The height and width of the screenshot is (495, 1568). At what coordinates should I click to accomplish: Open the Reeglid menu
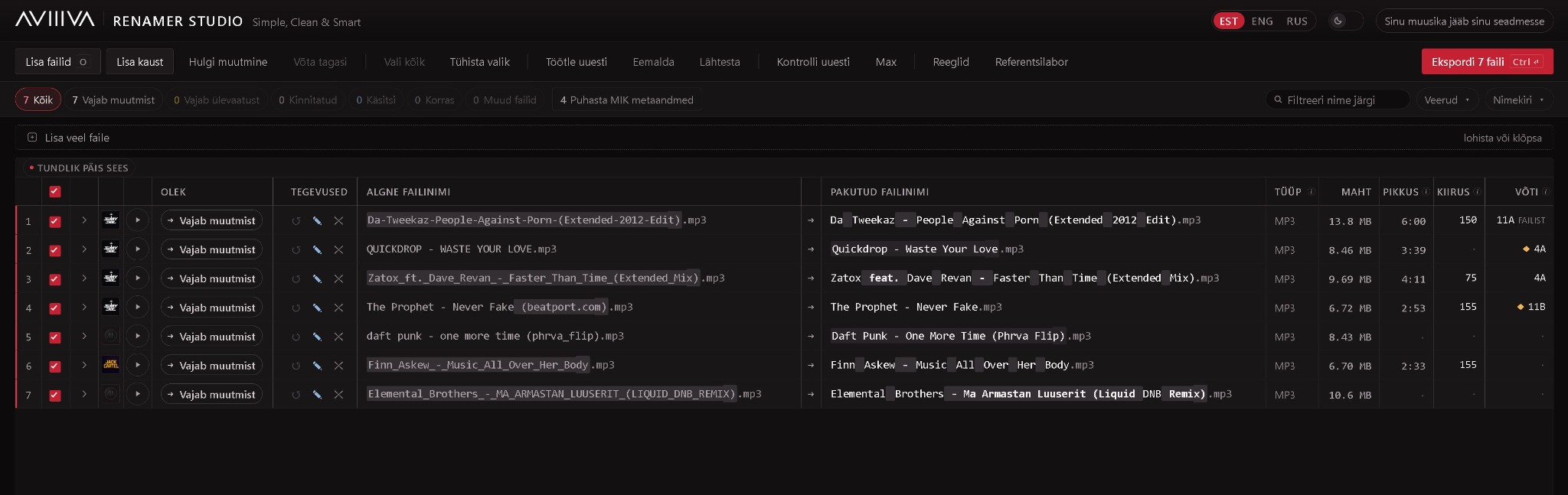[951, 62]
